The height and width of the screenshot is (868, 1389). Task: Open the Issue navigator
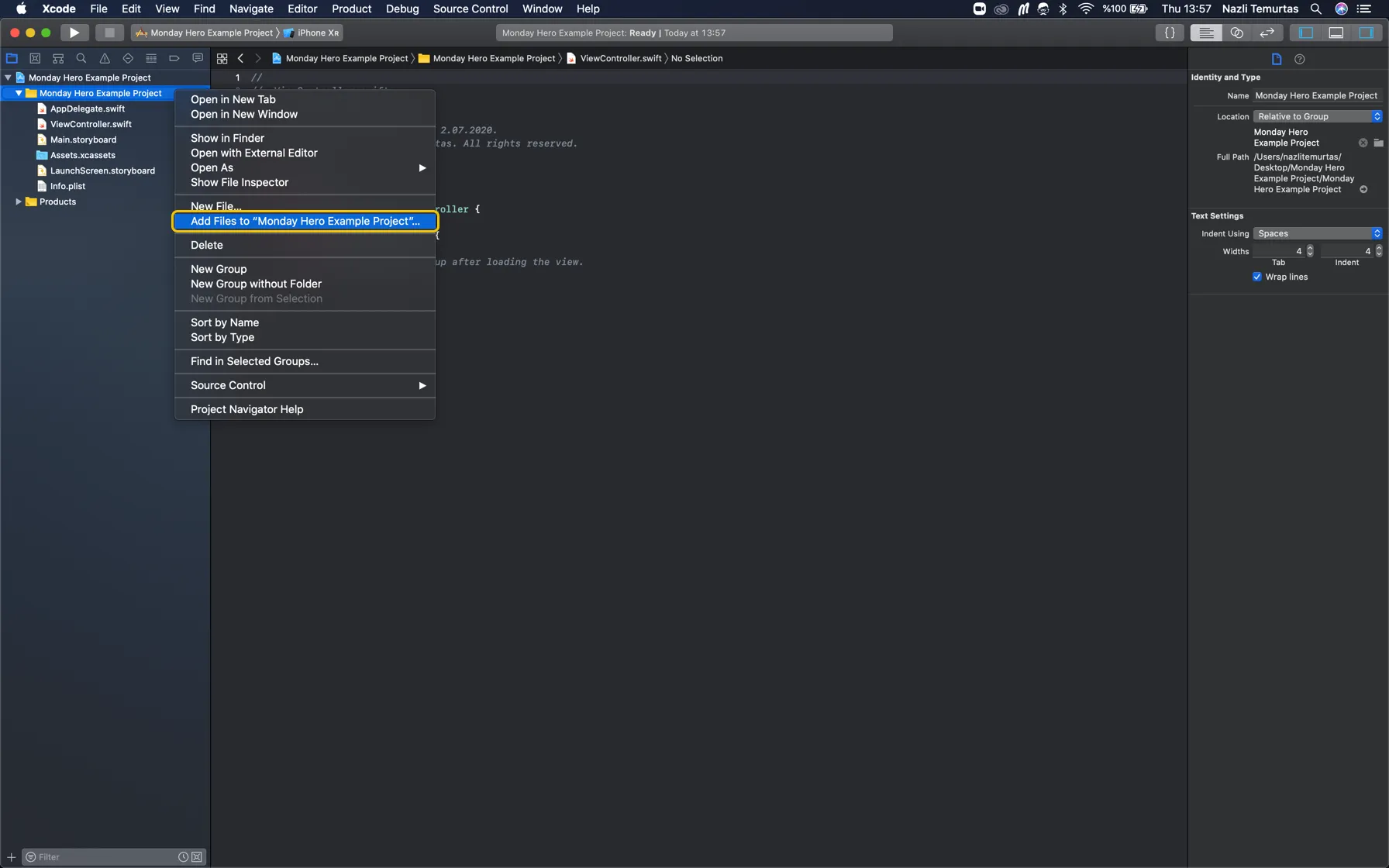(x=105, y=58)
